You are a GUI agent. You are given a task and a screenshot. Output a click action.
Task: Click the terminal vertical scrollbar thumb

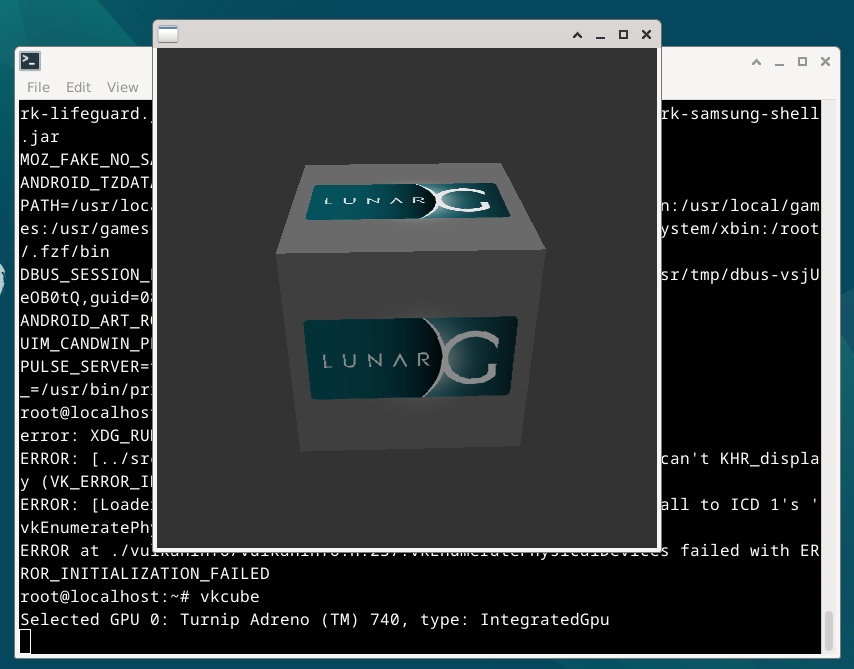[829, 631]
